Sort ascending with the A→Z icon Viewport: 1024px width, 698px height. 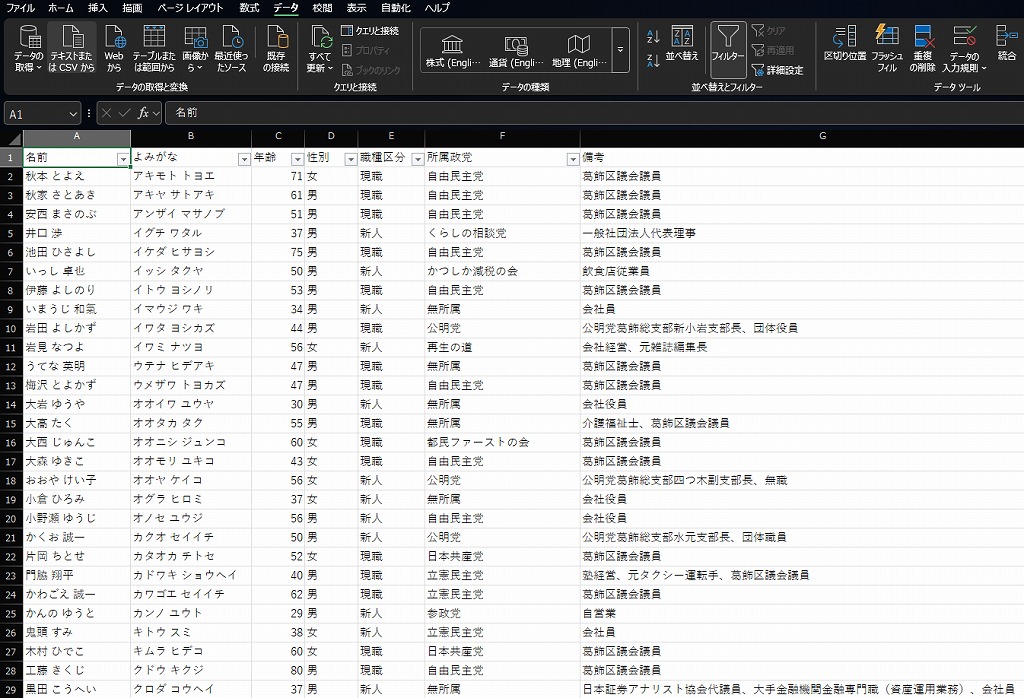pos(653,36)
